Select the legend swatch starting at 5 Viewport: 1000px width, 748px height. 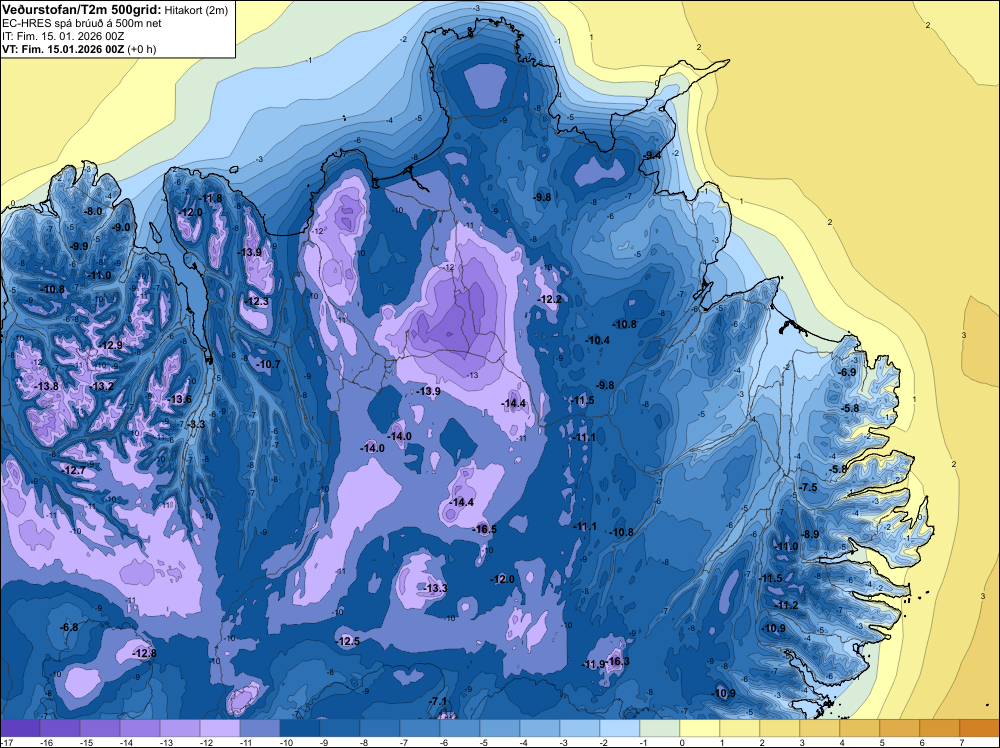point(899,728)
